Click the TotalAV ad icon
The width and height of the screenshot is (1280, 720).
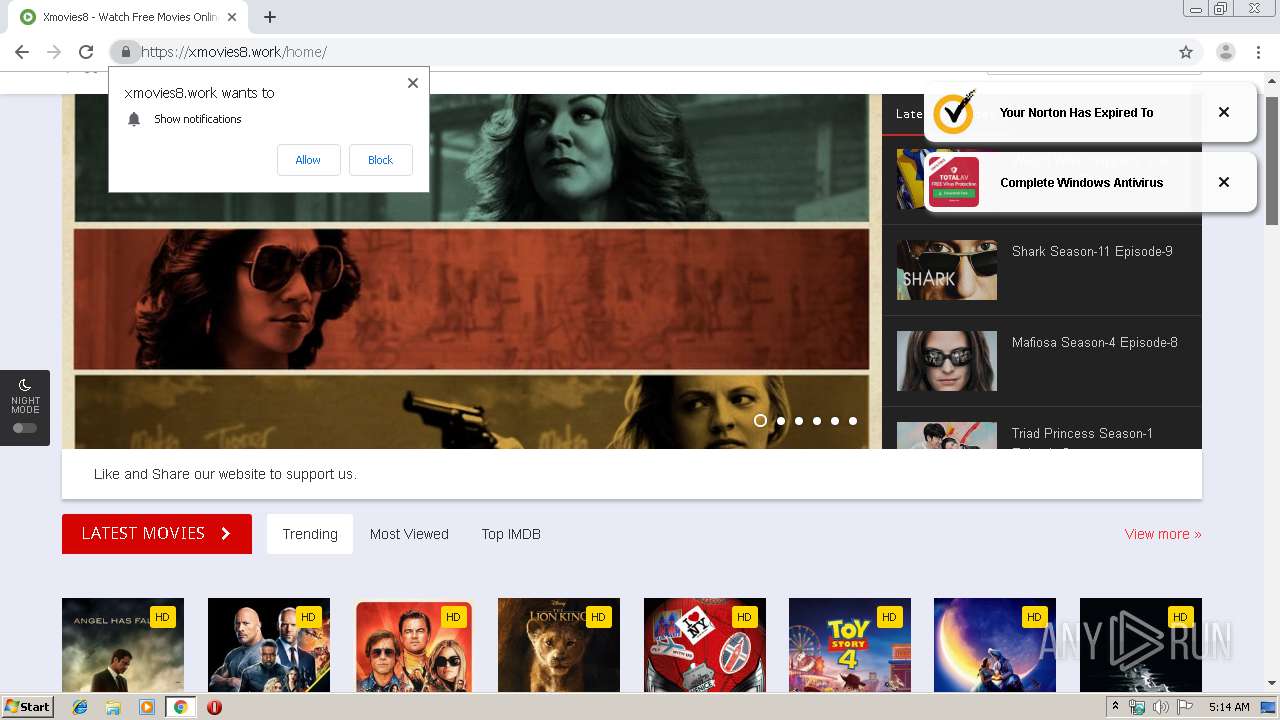(x=954, y=182)
